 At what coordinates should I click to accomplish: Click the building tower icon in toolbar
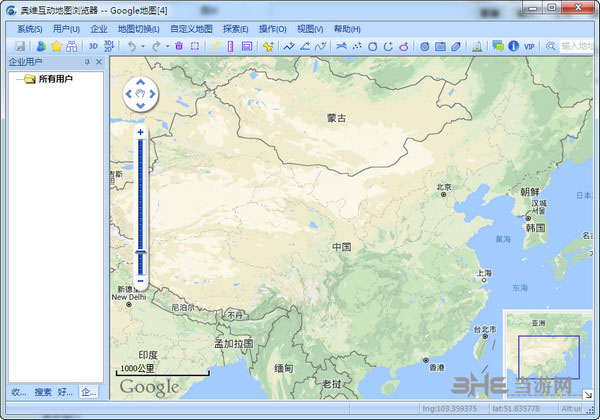[x=477, y=46]
